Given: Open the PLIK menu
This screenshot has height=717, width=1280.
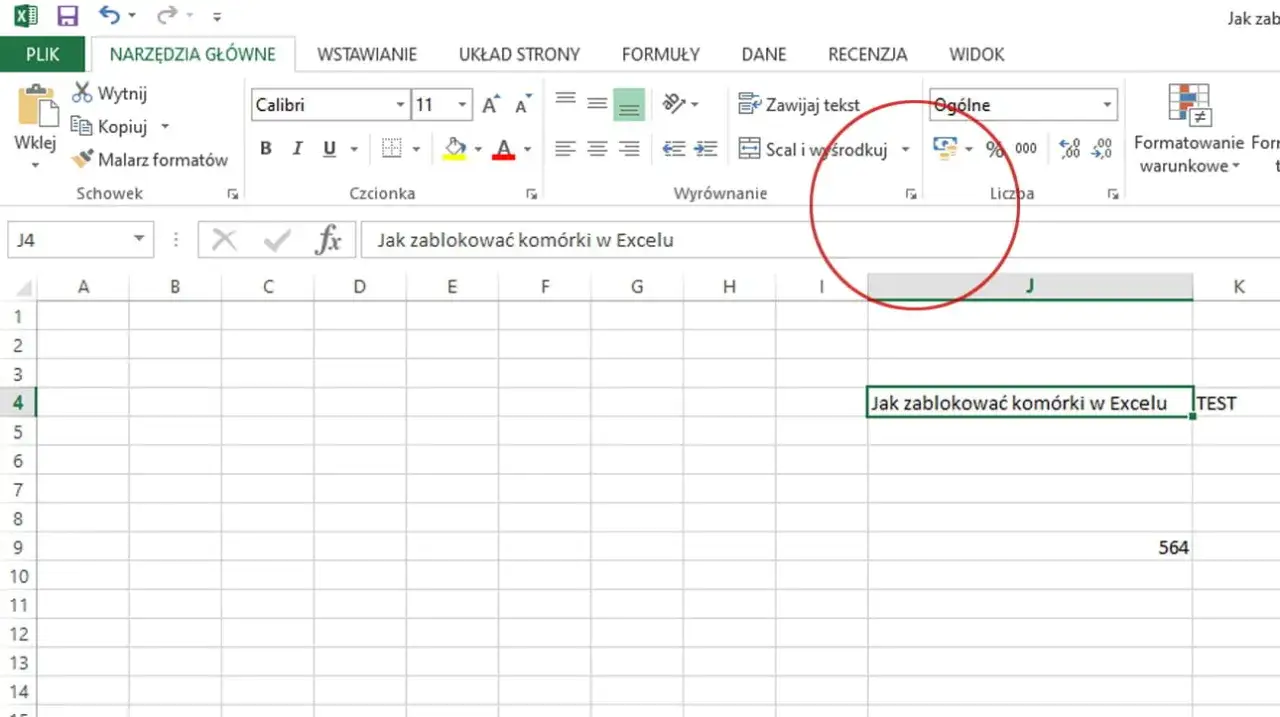Looking at the screenshot, I should click(43, 54).
